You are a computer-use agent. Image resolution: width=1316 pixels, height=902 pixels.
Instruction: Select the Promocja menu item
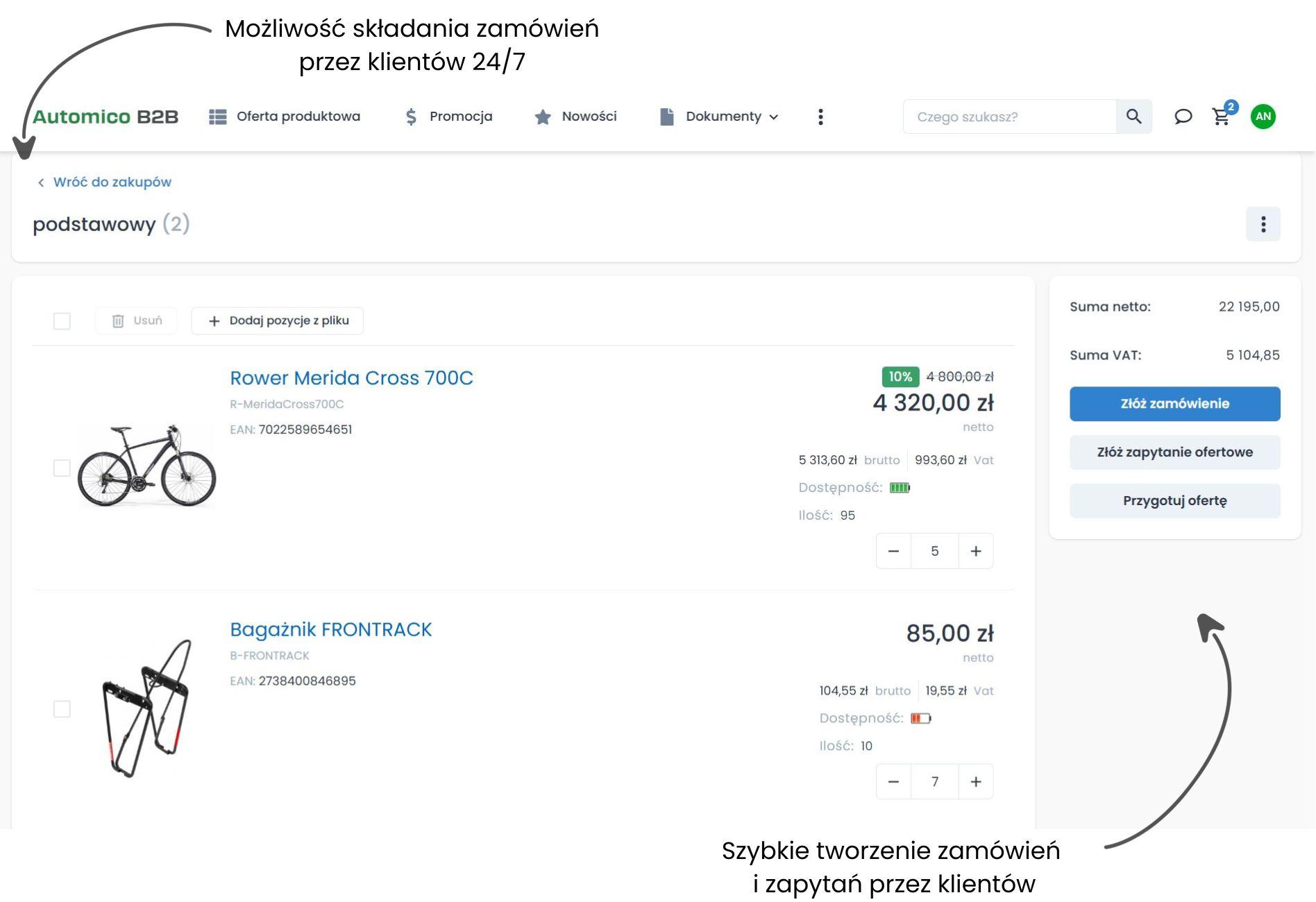[460, 117]
